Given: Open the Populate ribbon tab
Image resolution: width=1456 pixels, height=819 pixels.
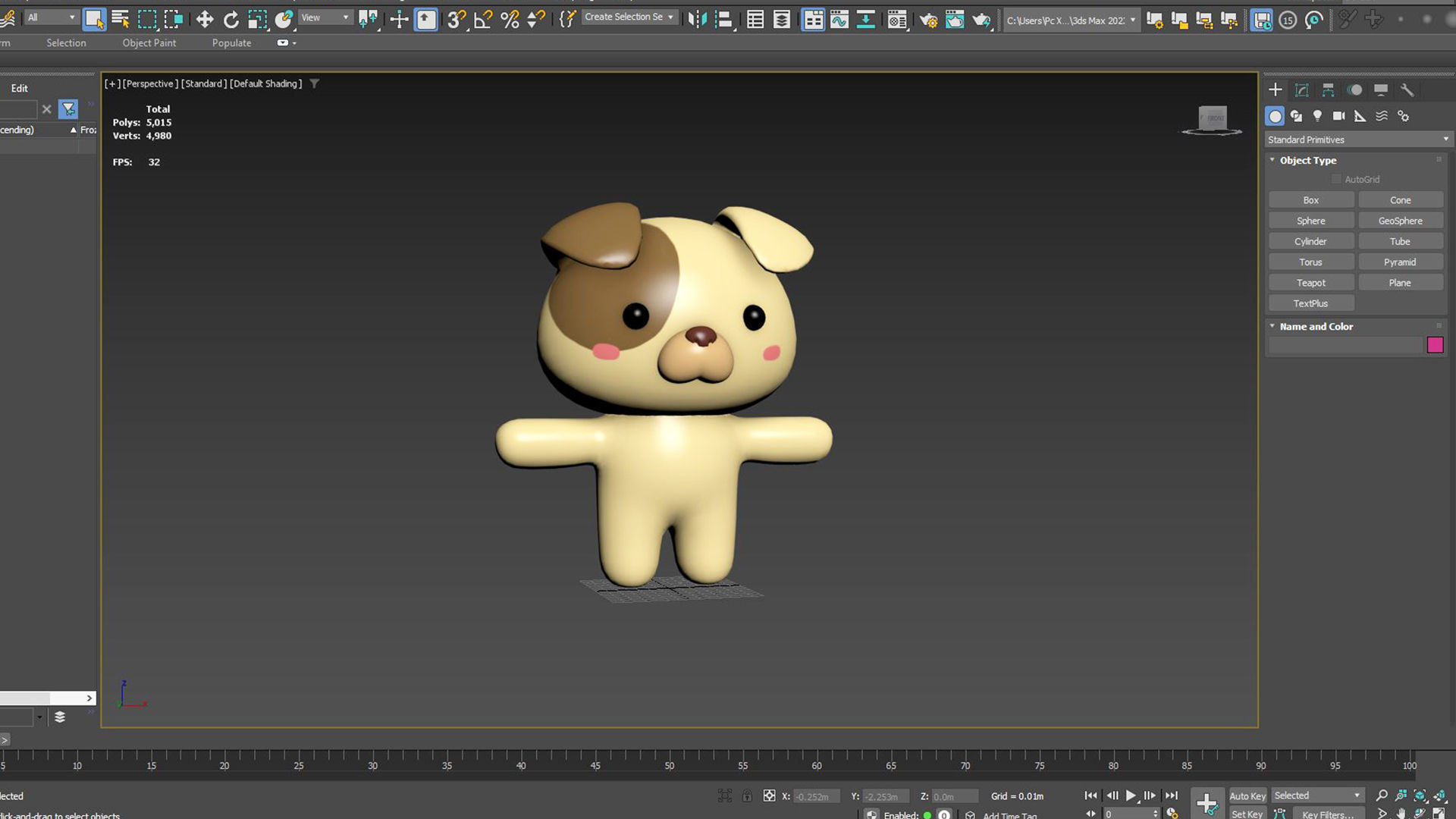Looking at the screenshot, I should [231, 43].
